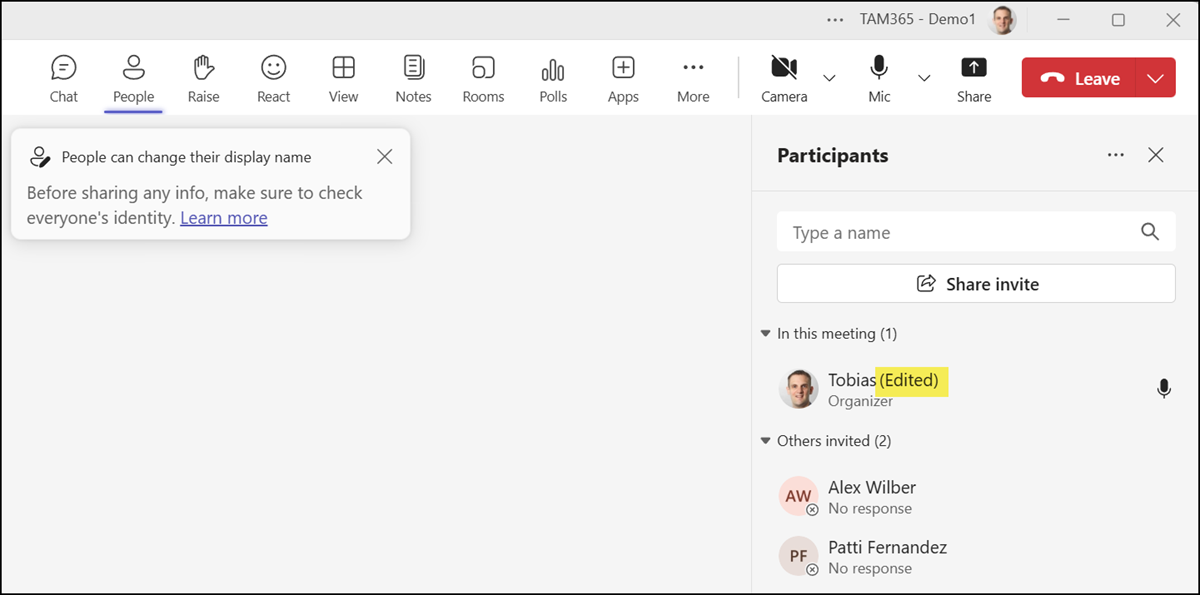
Task: Mute the Mic in toolbar
Action: click(879, 79)
